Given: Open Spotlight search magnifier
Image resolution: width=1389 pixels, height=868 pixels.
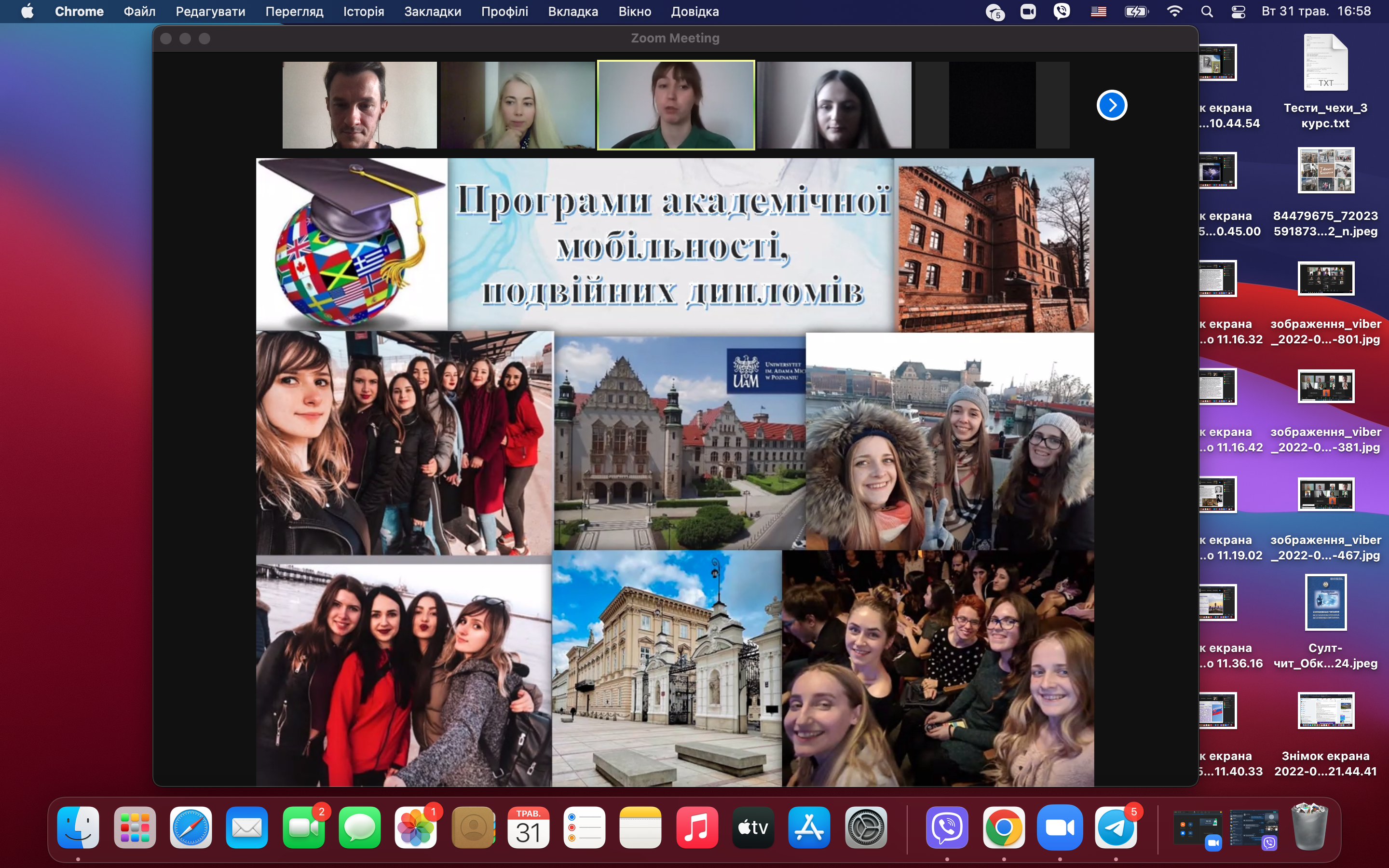Looking at the screenshot, I should click(x=1207, y=12).
